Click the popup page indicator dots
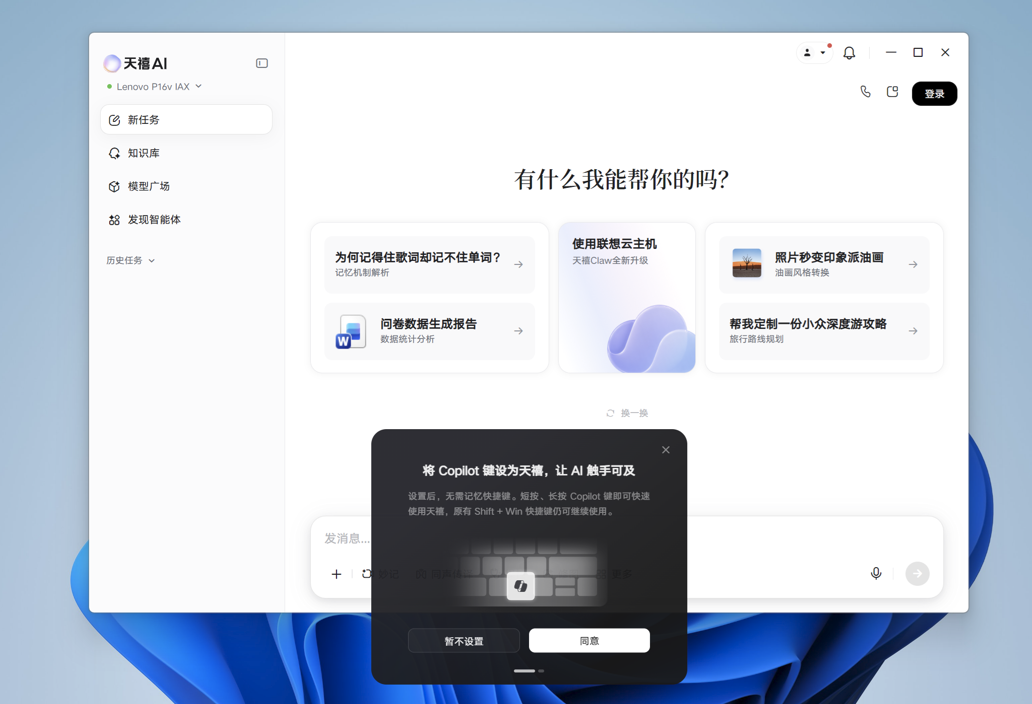This screenshot has height=704, width=1032. pyautogui.click(x=529, y=670)
